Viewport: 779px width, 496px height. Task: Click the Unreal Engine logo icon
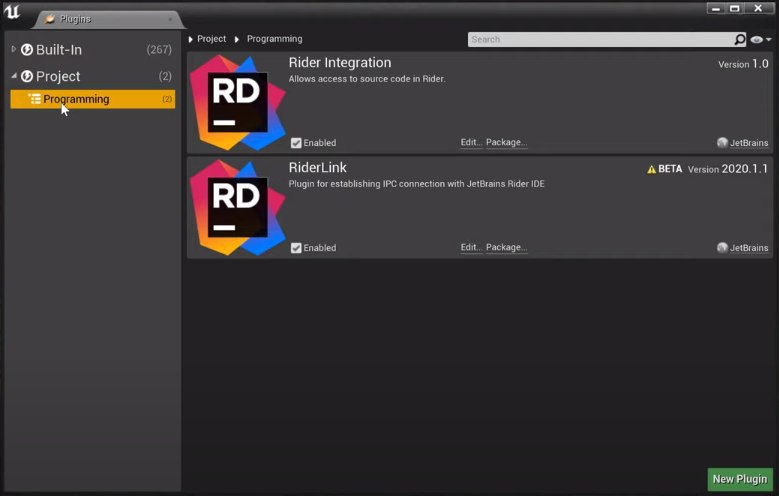point(11,11)
